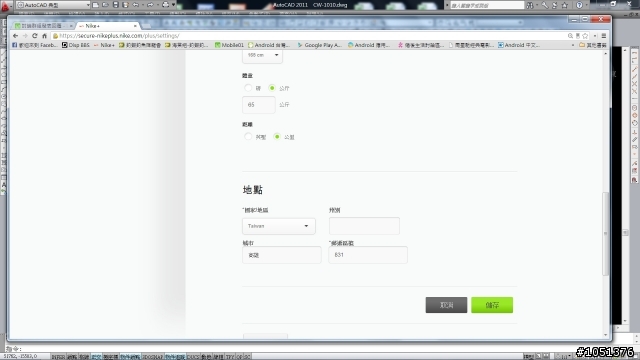Image resolution: width=640 pixels, height=360 pixels.
Task: Toggle DUCS in AutoCAD status bar
Action: click(193, 357)
